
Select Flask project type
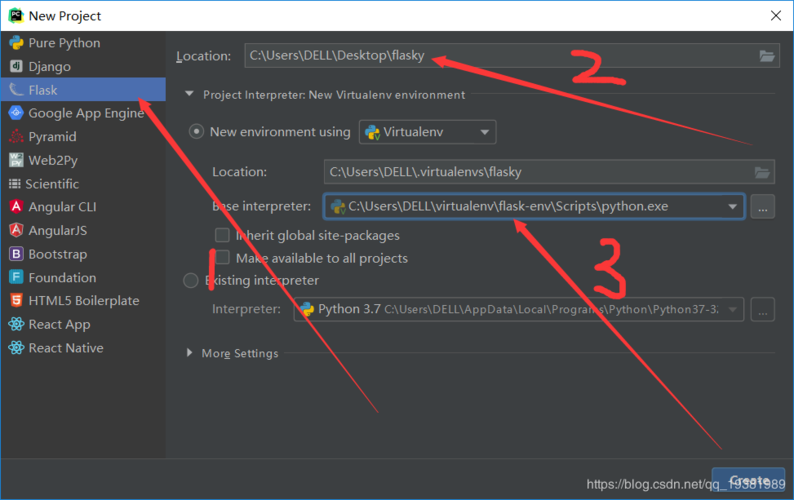click(x=83, y=90)
